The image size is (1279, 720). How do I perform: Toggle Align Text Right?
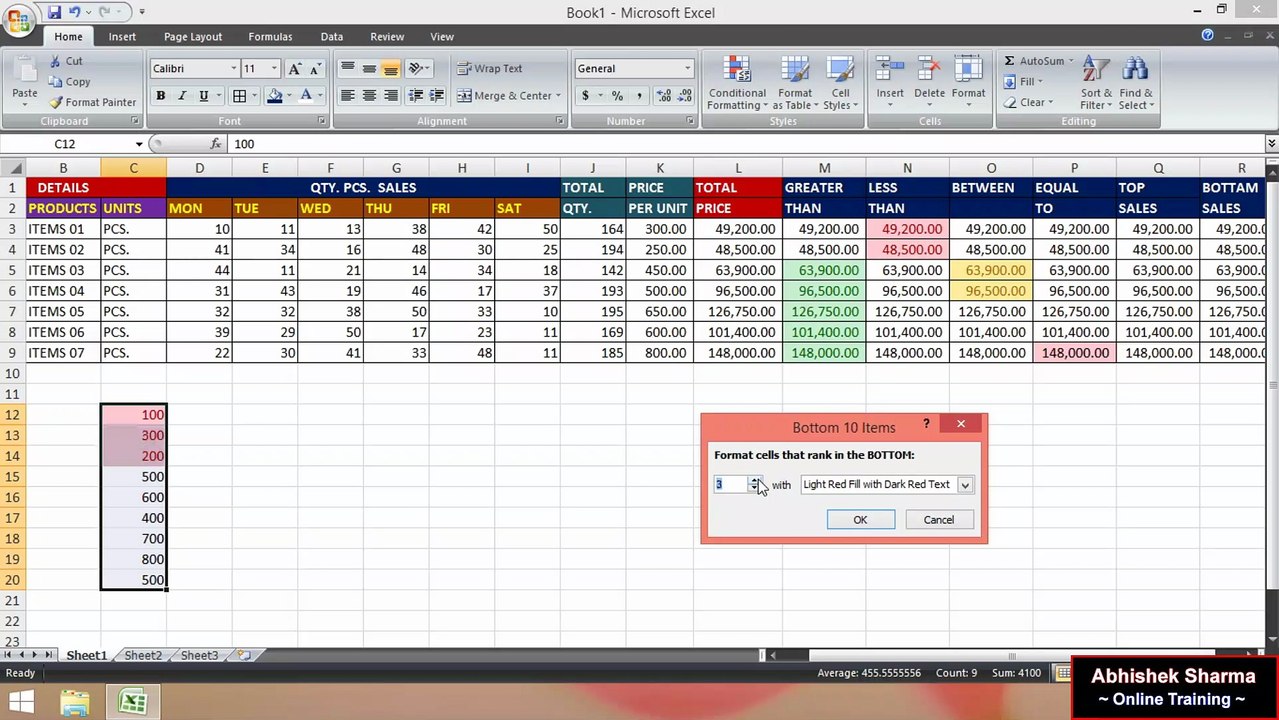point(390,96)
